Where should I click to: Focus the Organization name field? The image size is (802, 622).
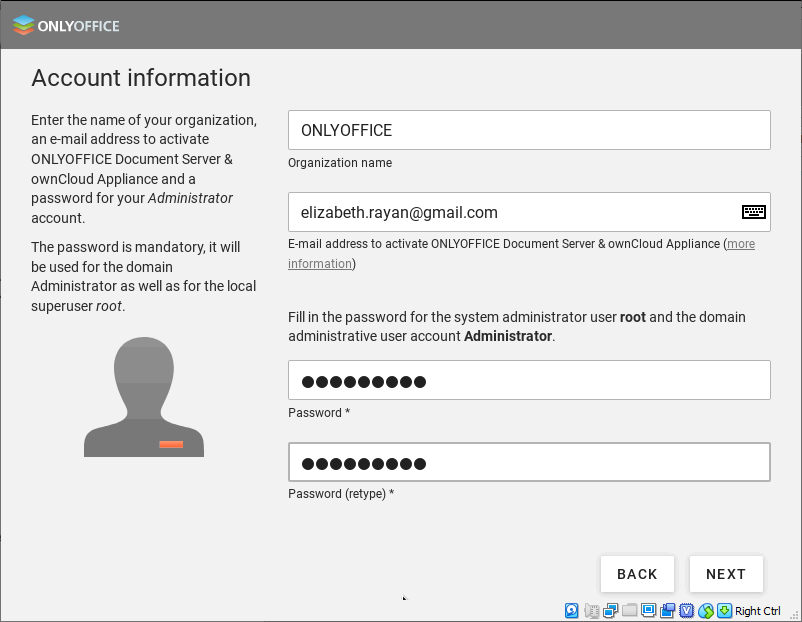pos(529,130)
